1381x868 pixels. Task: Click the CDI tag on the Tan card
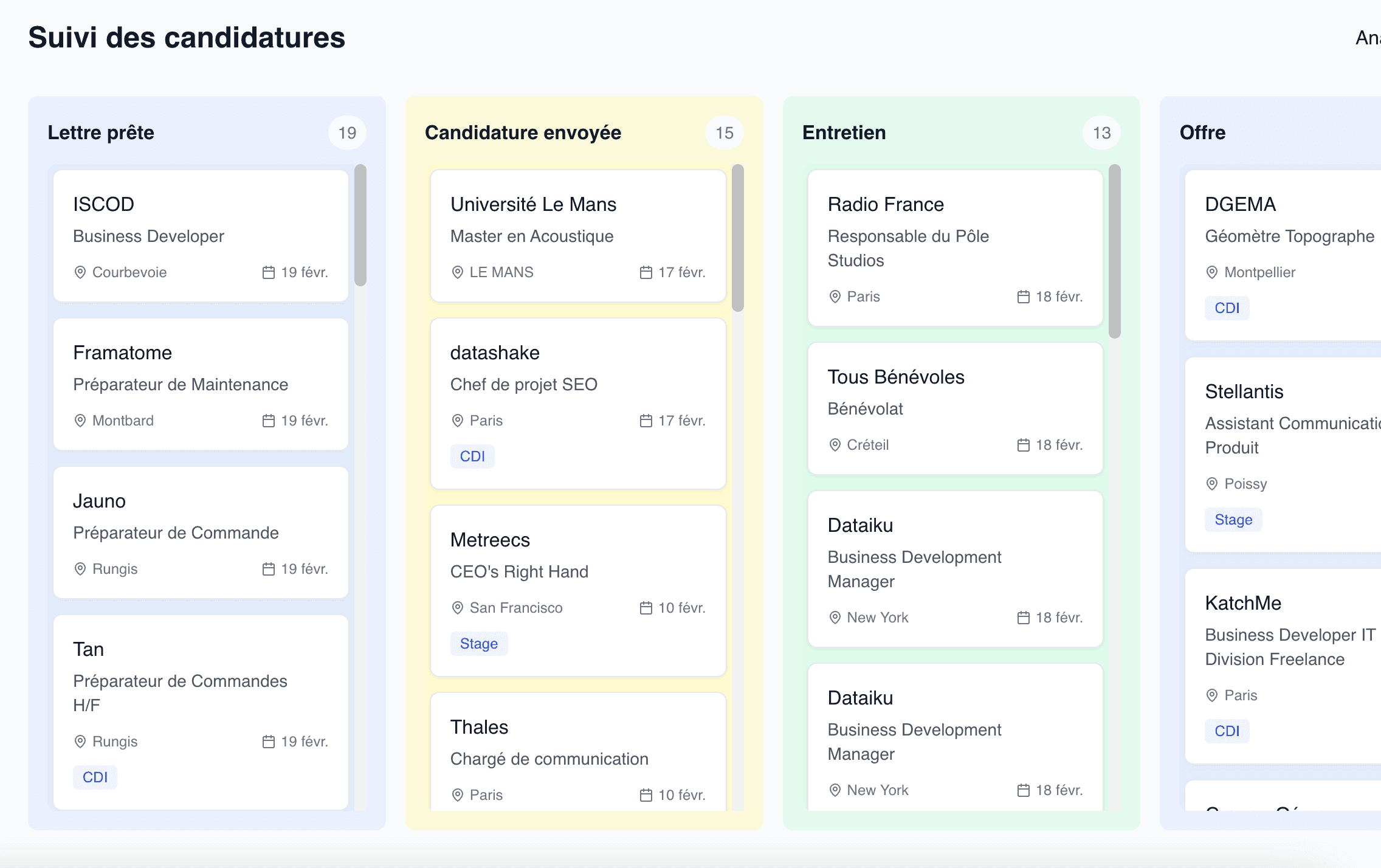[95, 777]
